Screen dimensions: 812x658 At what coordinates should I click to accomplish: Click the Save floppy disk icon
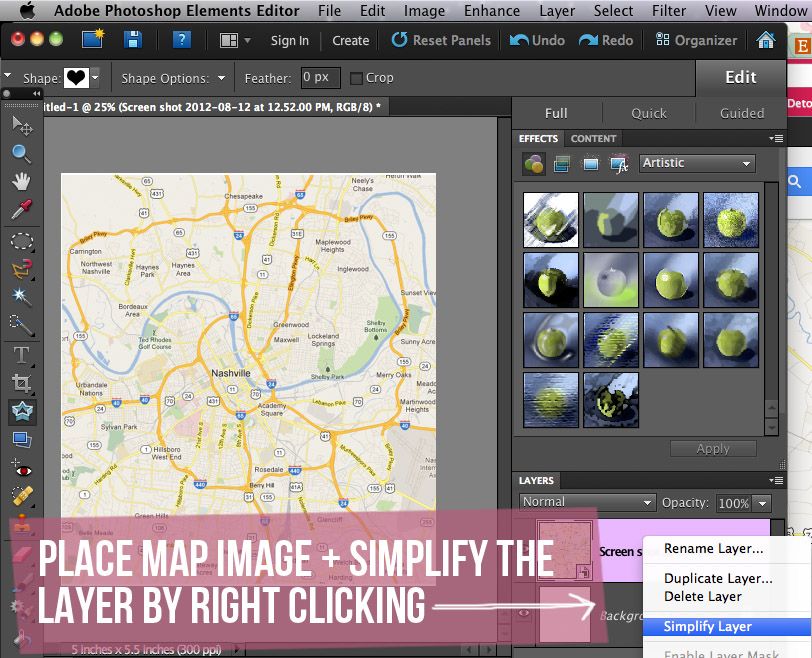[133, 40]
